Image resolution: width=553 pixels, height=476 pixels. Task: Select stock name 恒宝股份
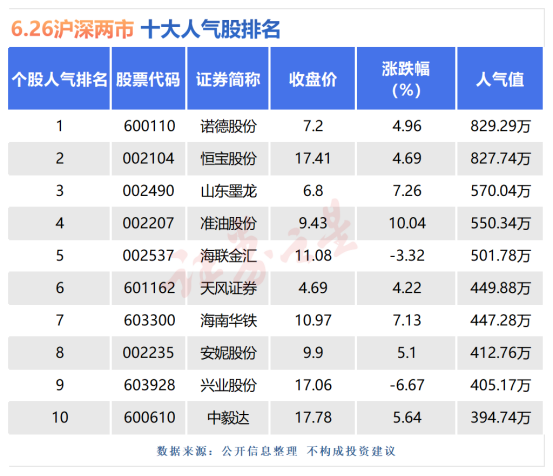point(228,159)
